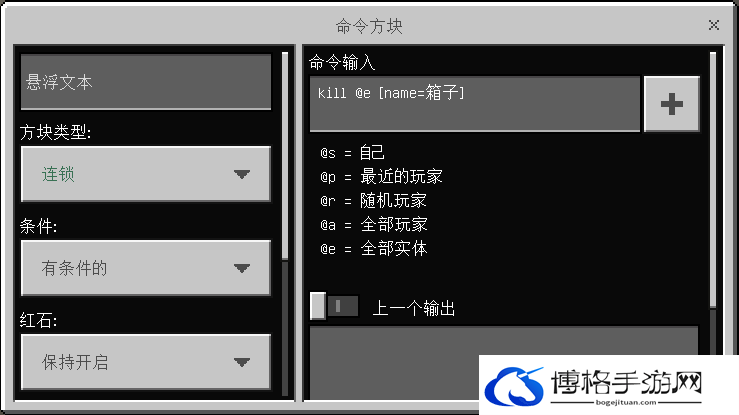Expand the 条件 dropdown showing 有条件的
Viewport: 739px width, 415px height.
click(146, 268)
